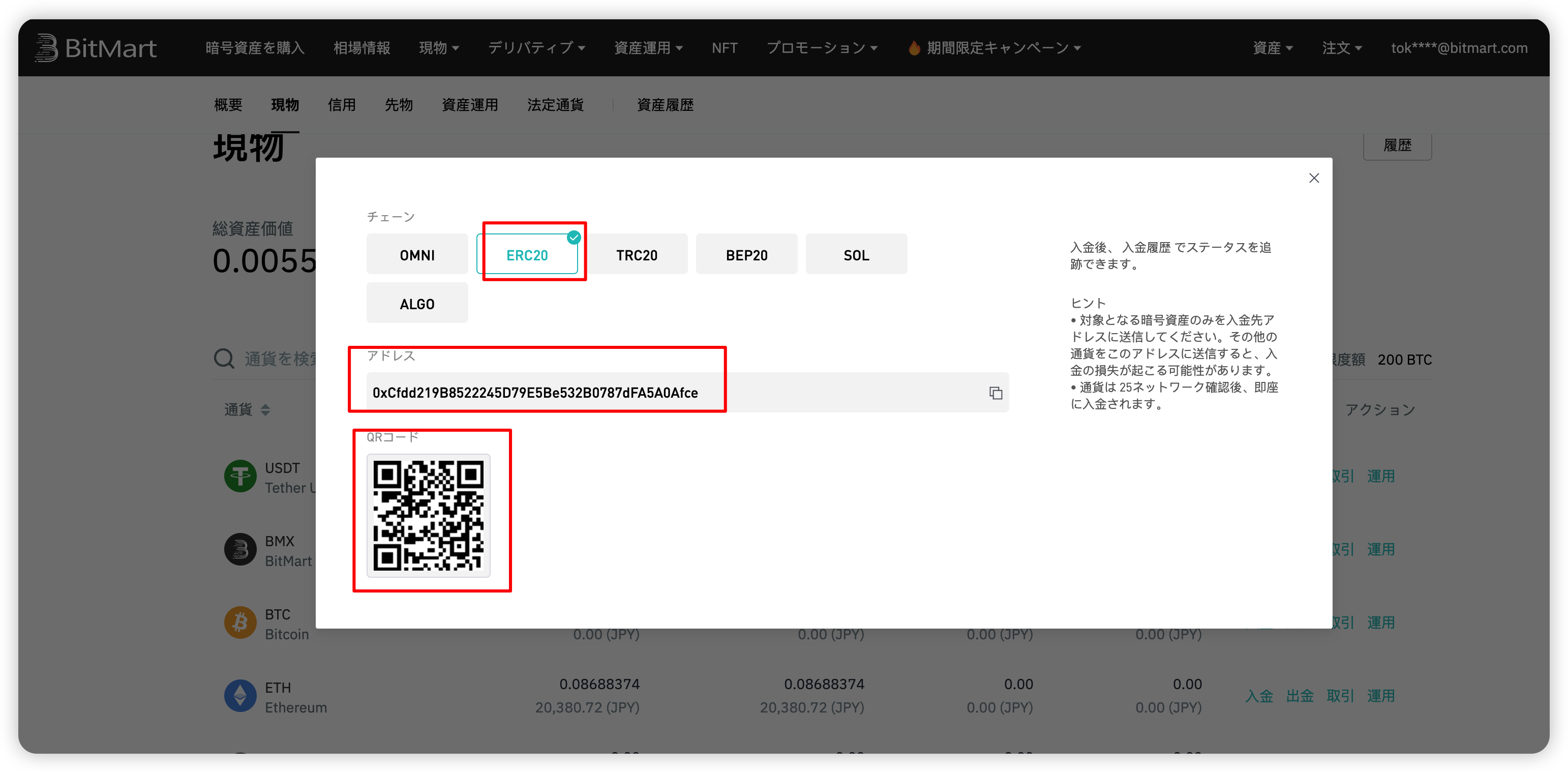Open the プロモーション dropdown menu
This screenshot has width=1568, height=772.
(x=822, y=47)
